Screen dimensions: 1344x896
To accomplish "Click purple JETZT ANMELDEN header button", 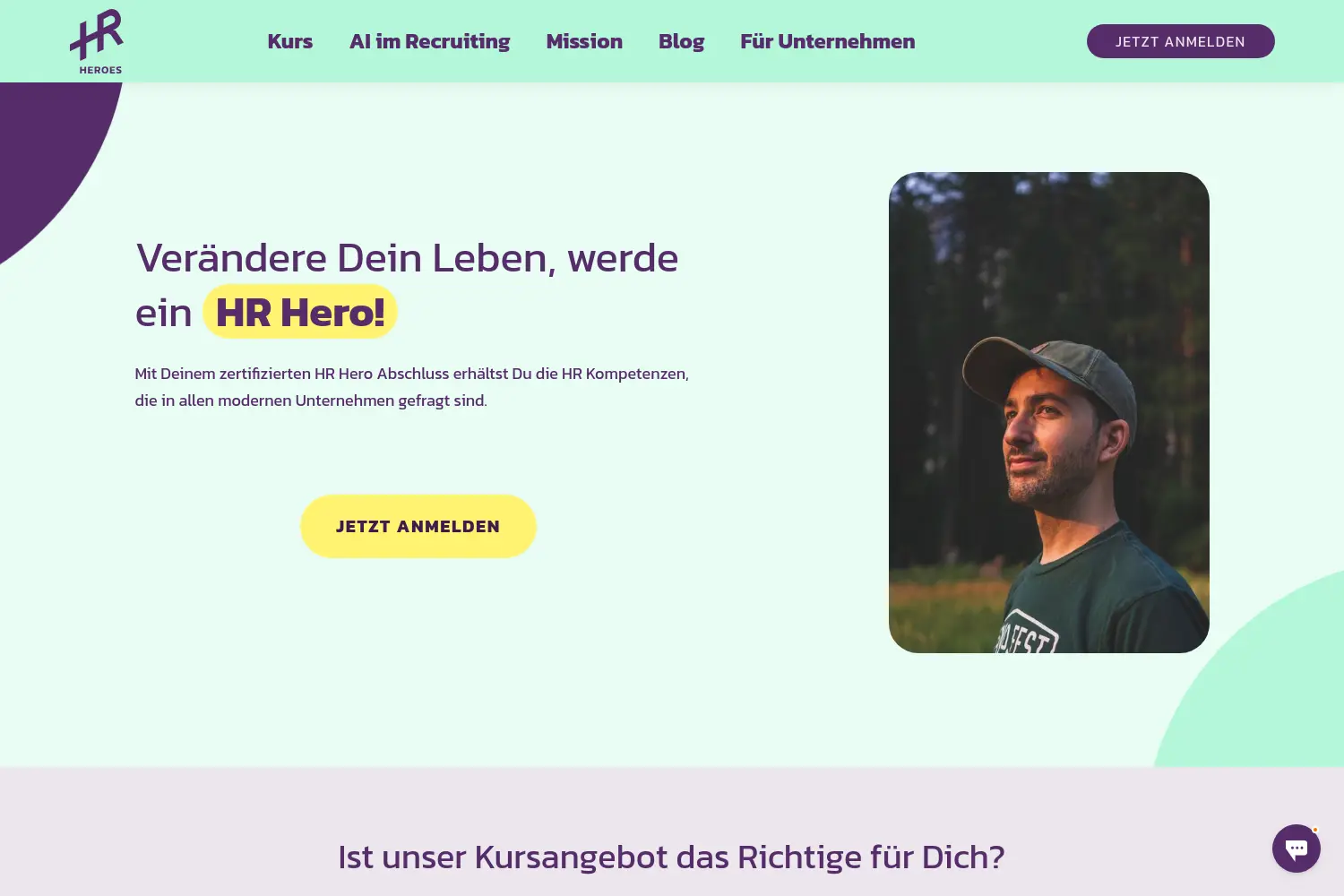I will [1180, 41].
